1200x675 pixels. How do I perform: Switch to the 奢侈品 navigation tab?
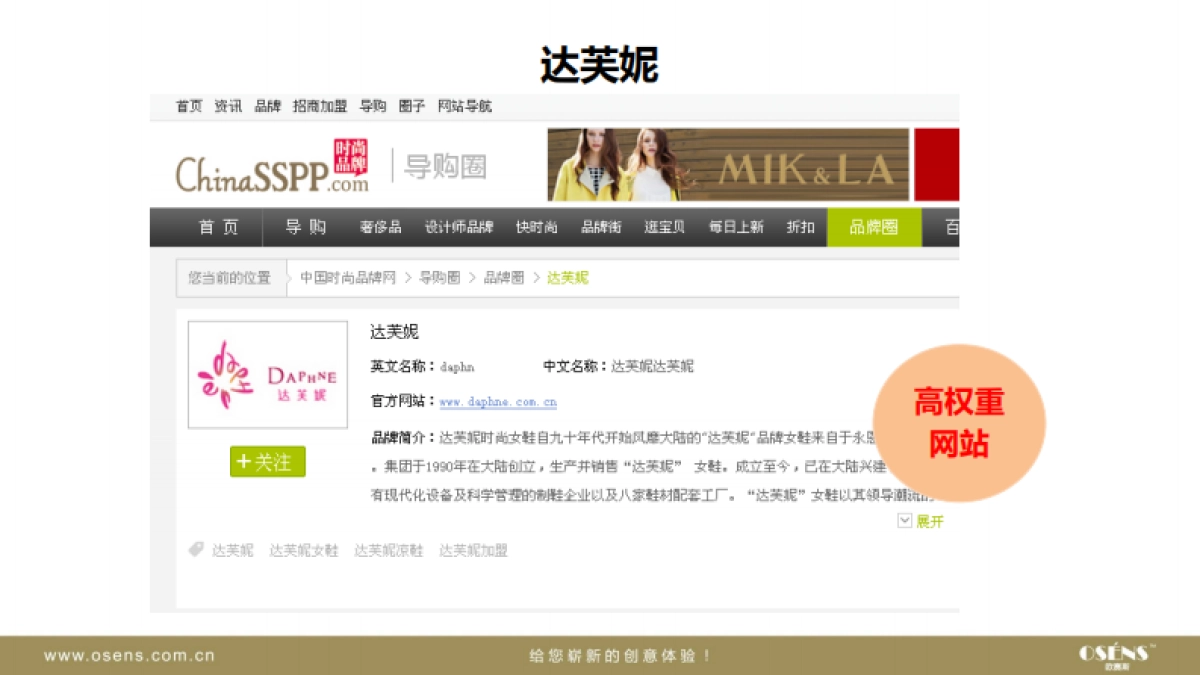(x=380, y=227)
